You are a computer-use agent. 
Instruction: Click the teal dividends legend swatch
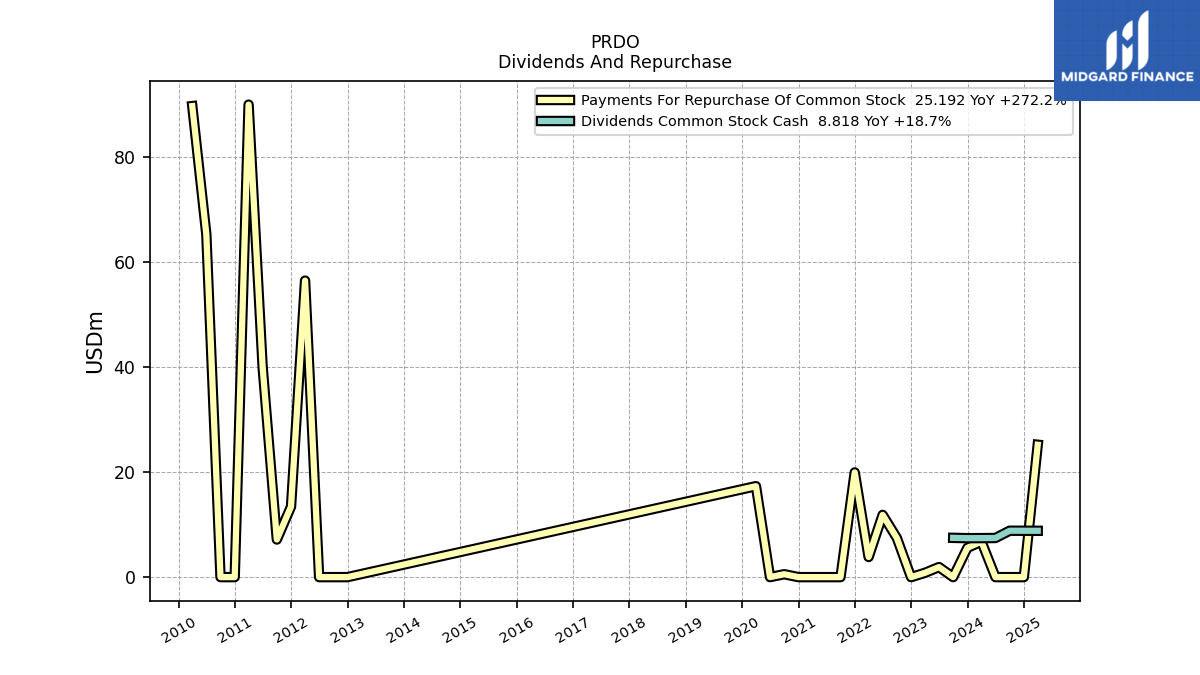[555, 121]
